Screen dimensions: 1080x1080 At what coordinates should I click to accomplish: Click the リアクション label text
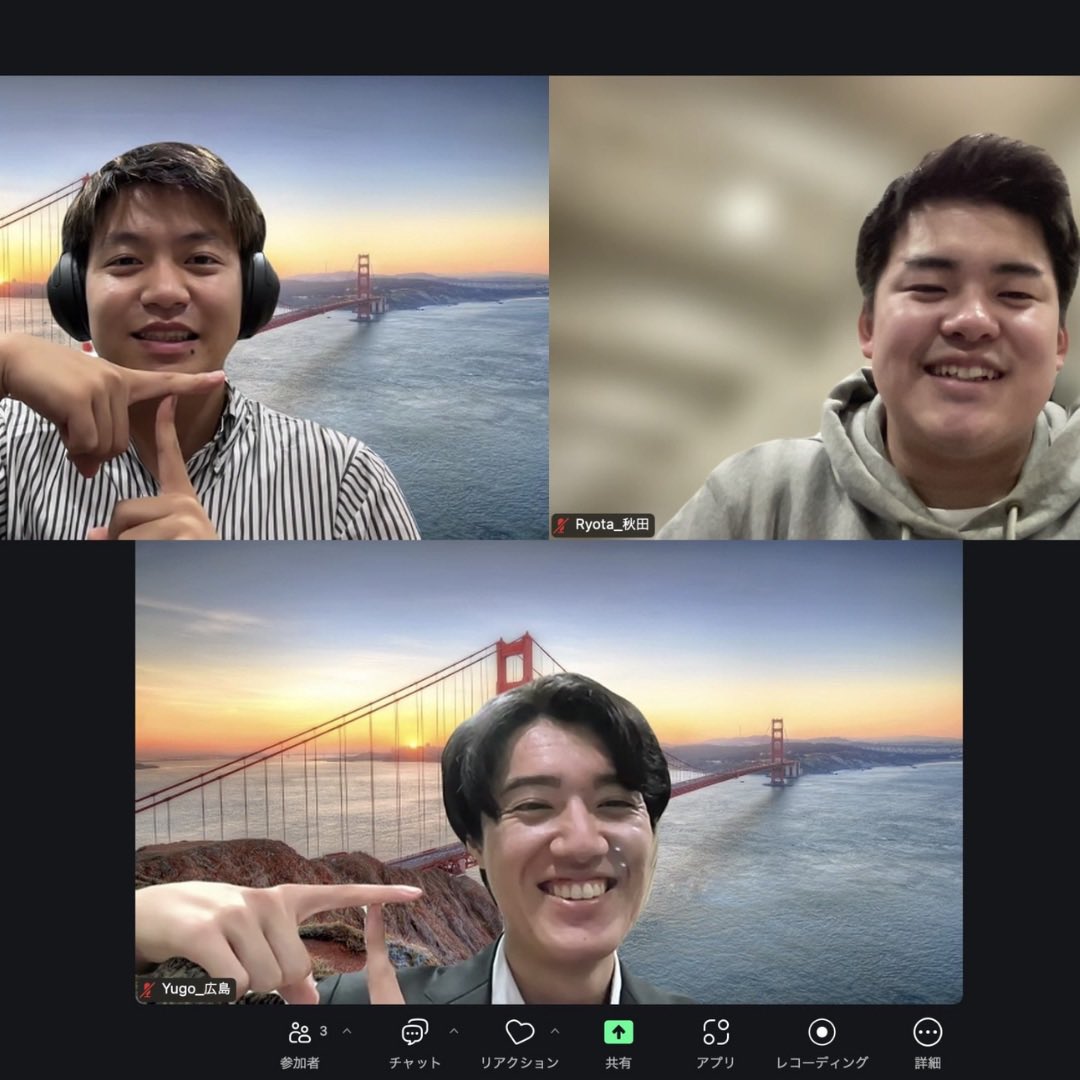click(519, 1063)
